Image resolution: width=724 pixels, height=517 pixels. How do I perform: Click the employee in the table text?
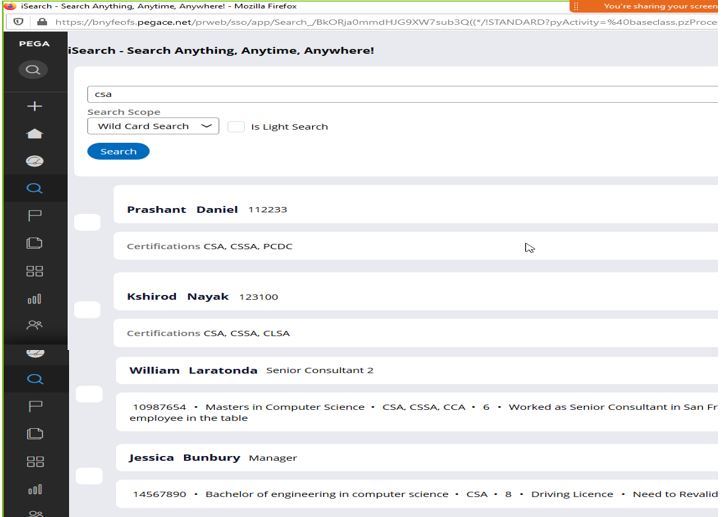click(x=188, y=418)
